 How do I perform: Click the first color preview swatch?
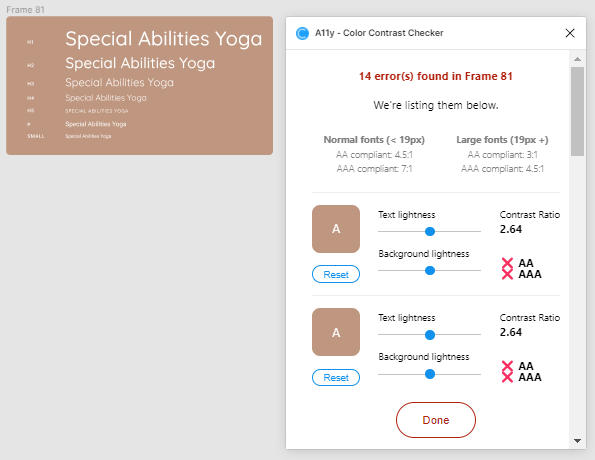pyautogui.click(x=336, y=229)
